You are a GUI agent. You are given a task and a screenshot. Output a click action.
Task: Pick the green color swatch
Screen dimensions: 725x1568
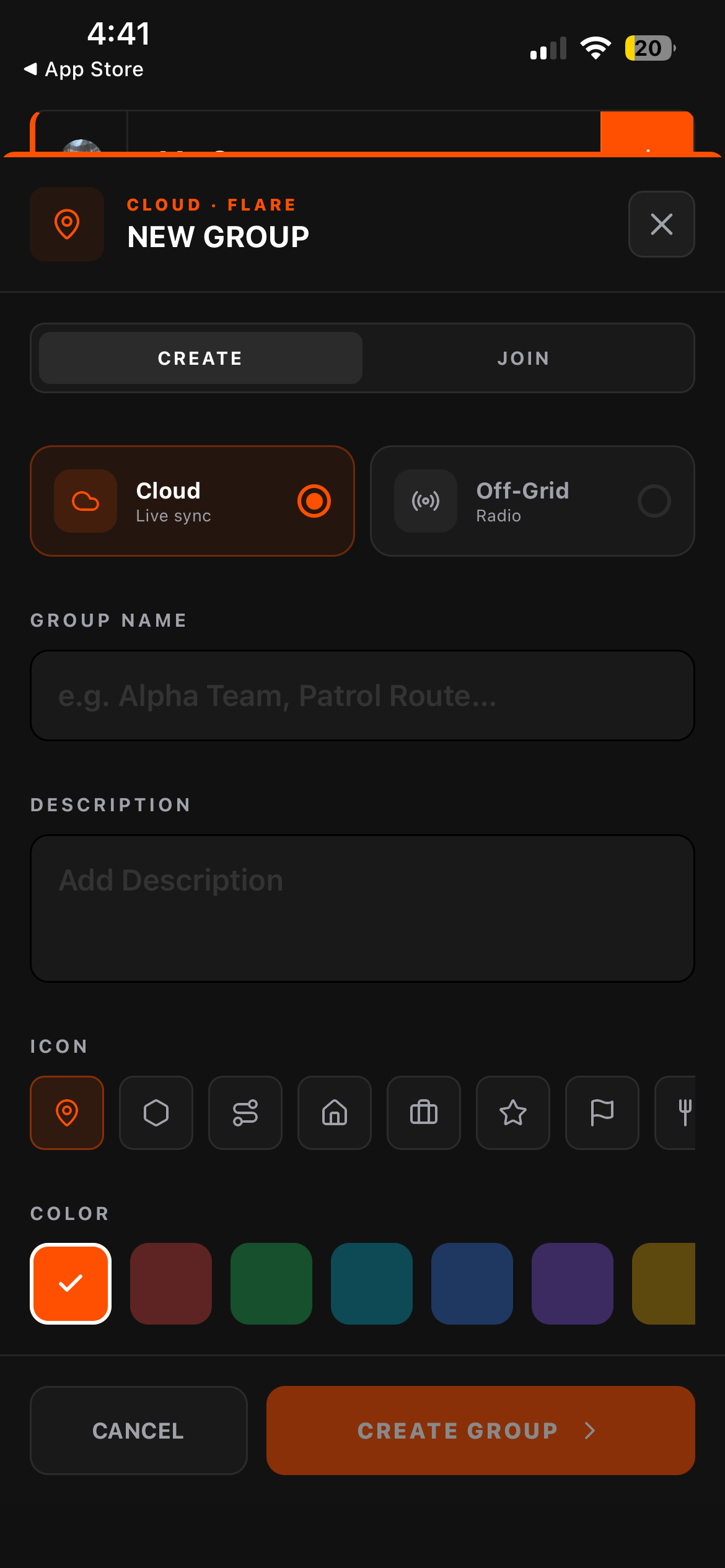coord(271,1284)
